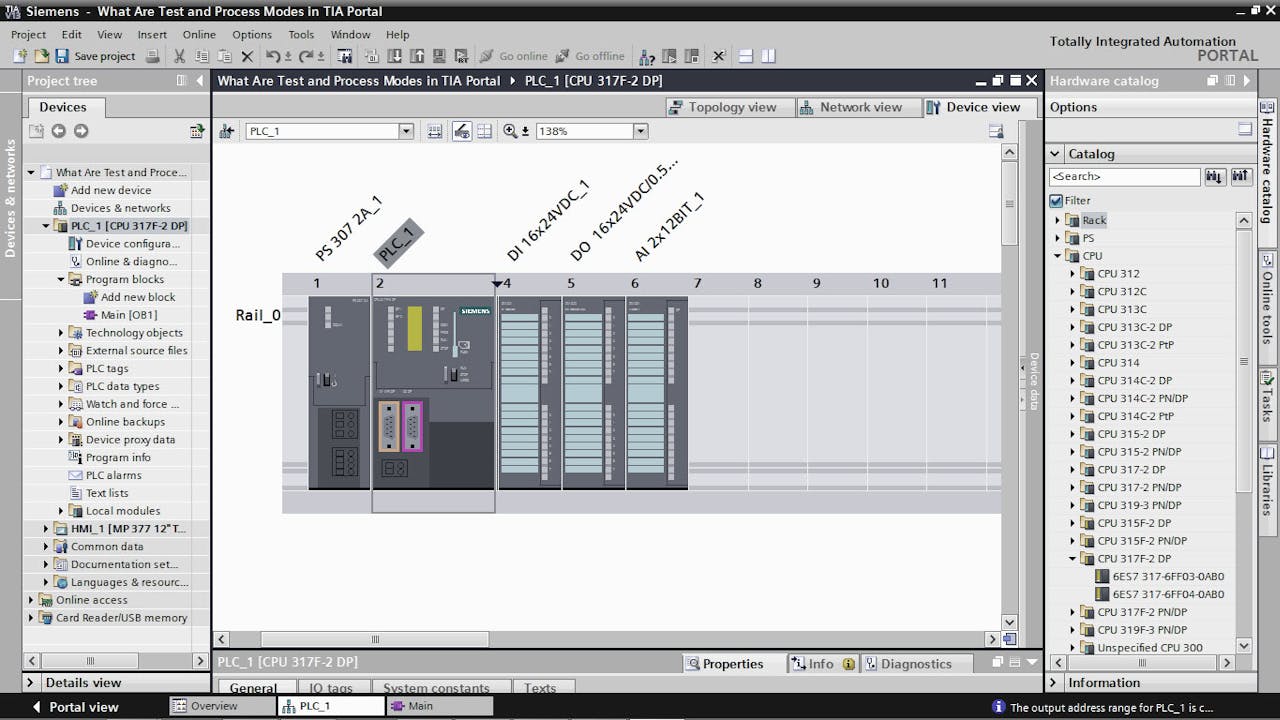
Task: Click the Delete X icon in toolbar
Action: 246,56
